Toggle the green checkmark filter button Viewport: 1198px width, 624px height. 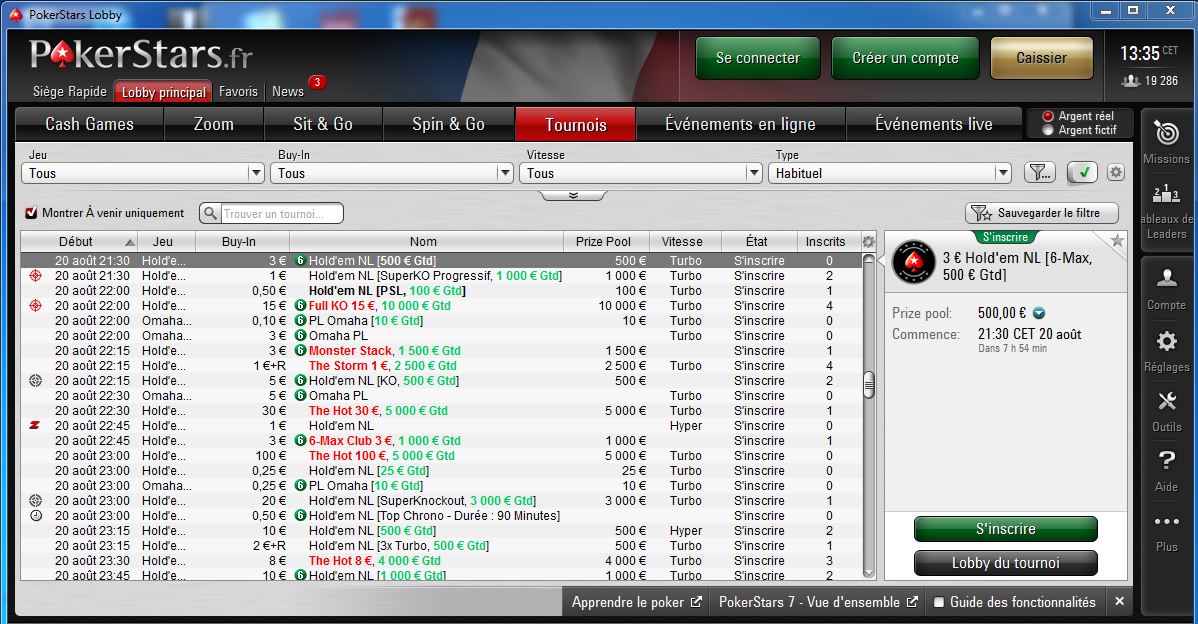(x=1082, y=173)
